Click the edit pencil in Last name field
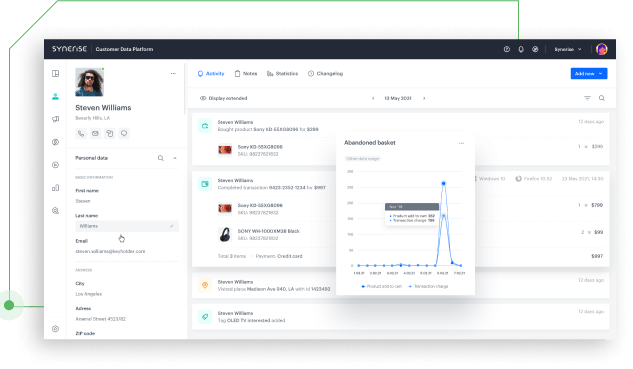Viewport: 633px width, 369px height. point(172,226)
